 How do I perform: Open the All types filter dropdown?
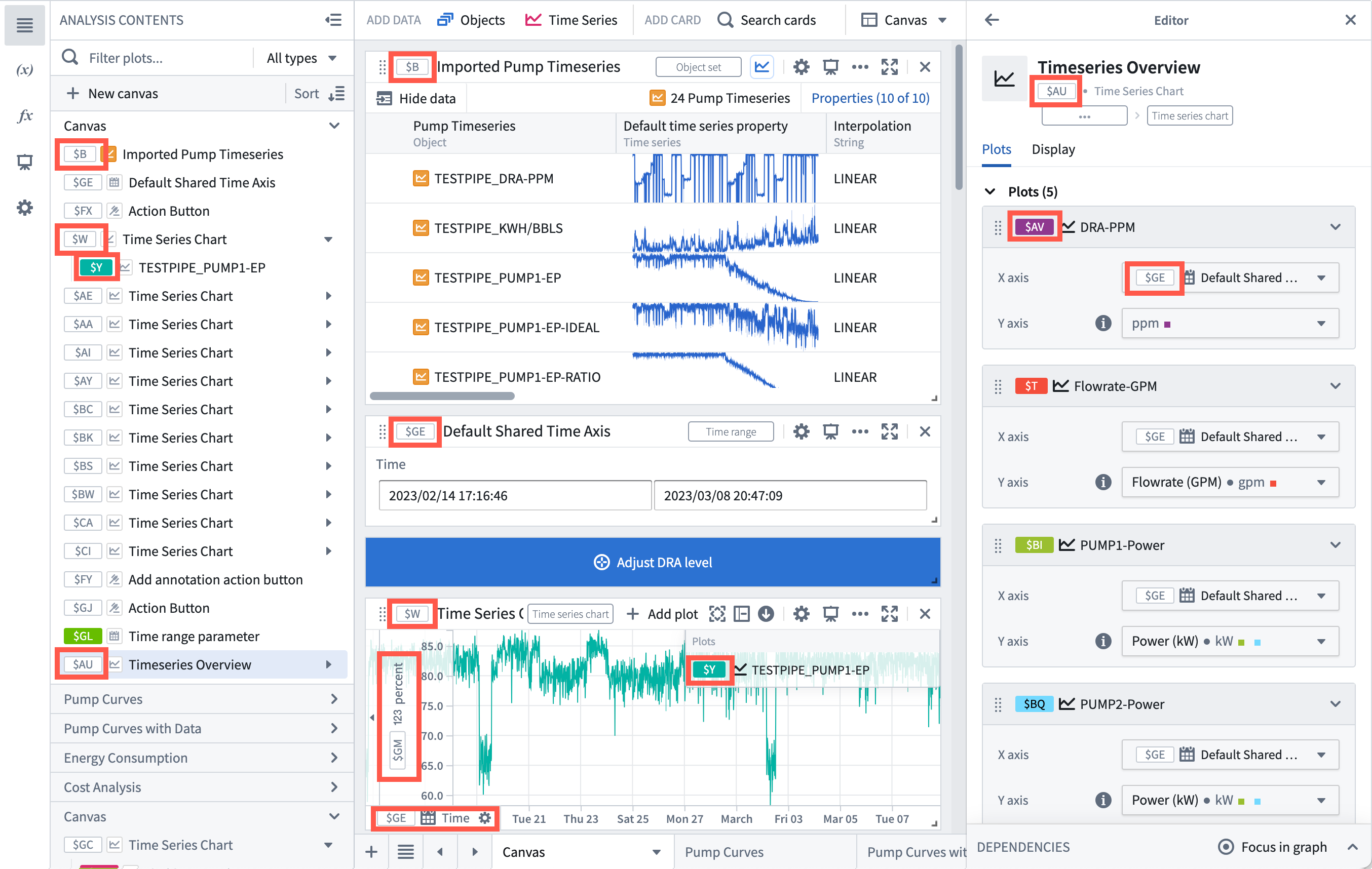coord(301,58)
